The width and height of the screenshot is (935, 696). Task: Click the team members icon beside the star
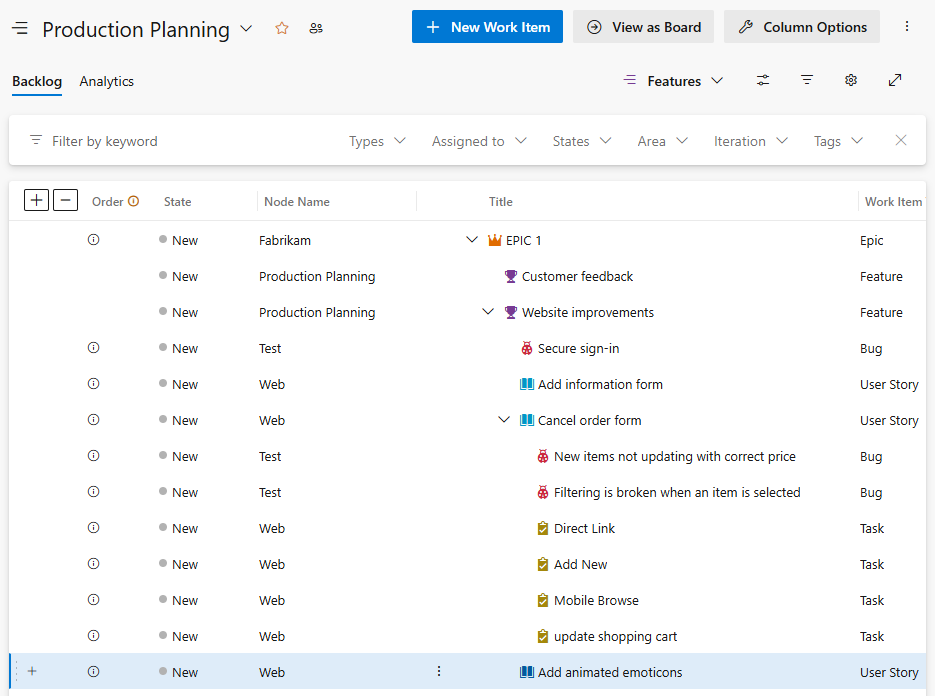click(x=316, y=29)
